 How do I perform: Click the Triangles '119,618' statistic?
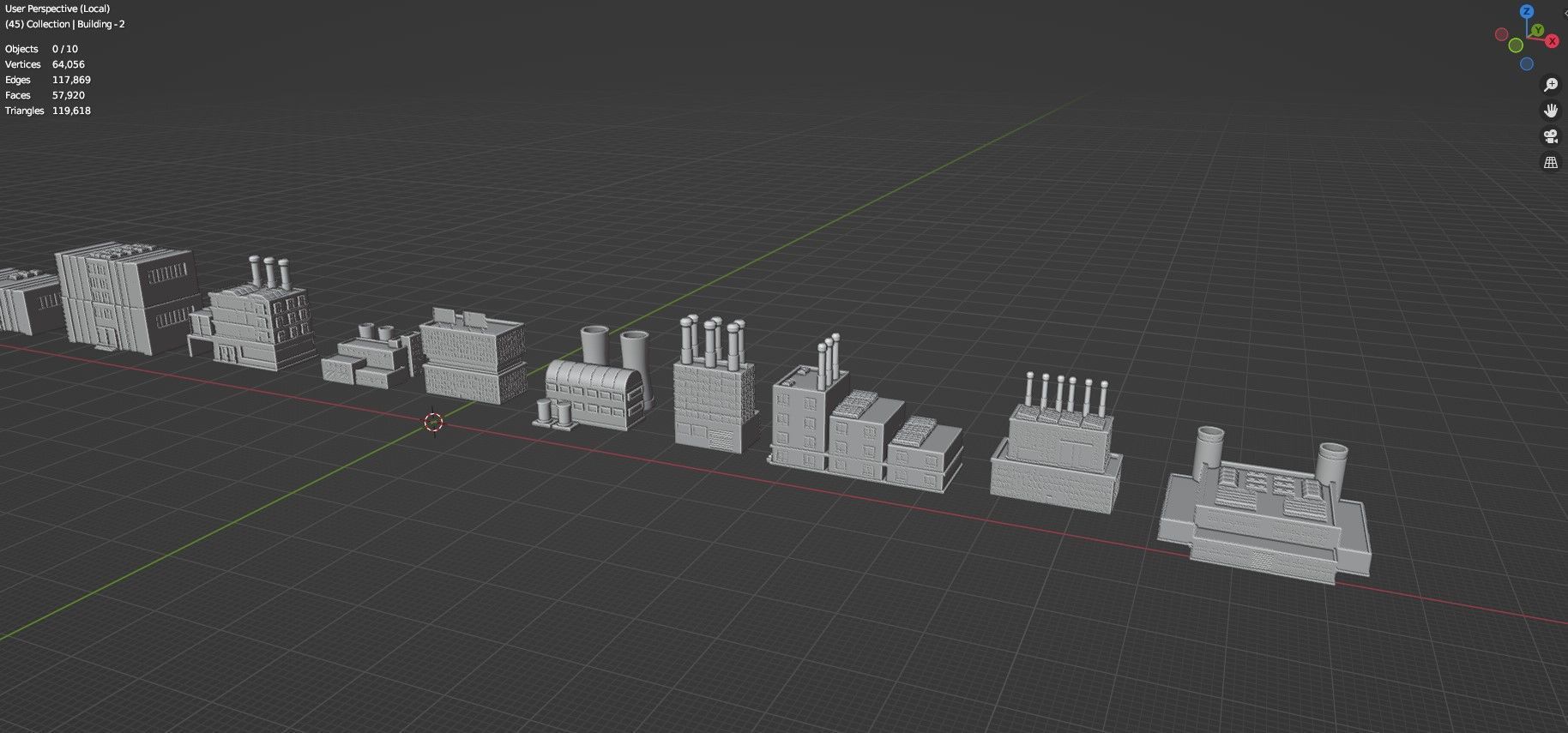(x=71, y=111)
